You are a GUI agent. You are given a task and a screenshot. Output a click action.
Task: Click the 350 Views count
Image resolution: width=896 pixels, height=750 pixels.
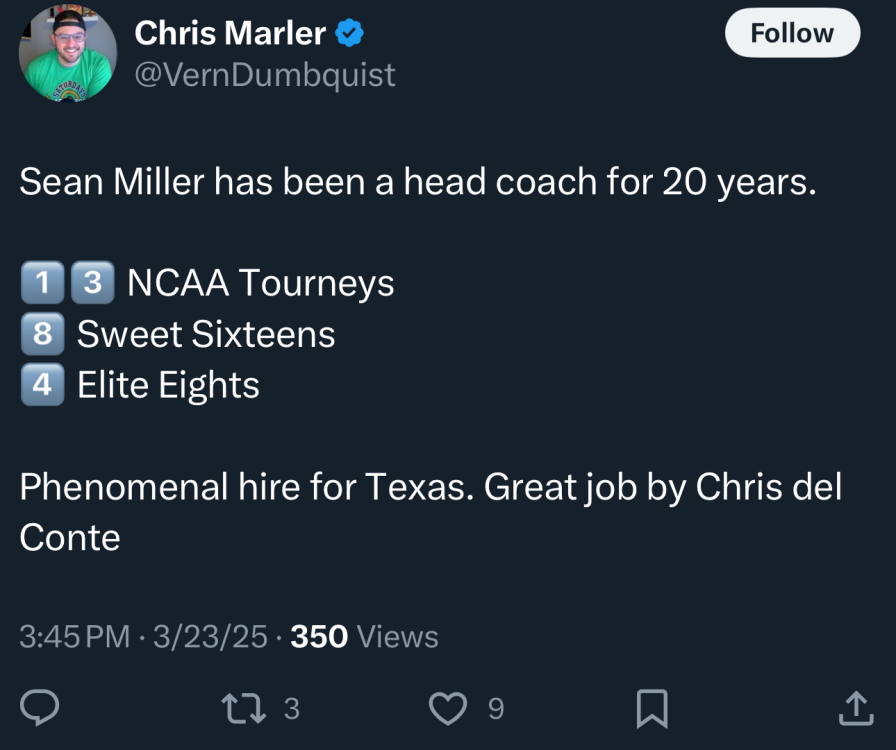(x=364, y=636)
